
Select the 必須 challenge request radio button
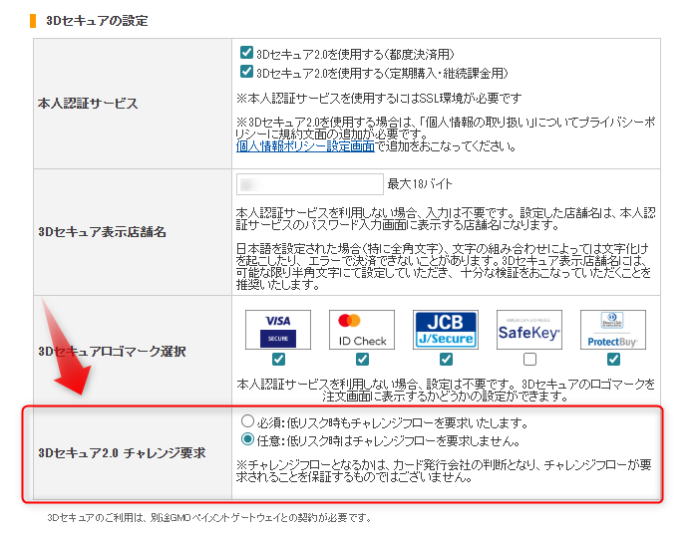tap(247, 422)
